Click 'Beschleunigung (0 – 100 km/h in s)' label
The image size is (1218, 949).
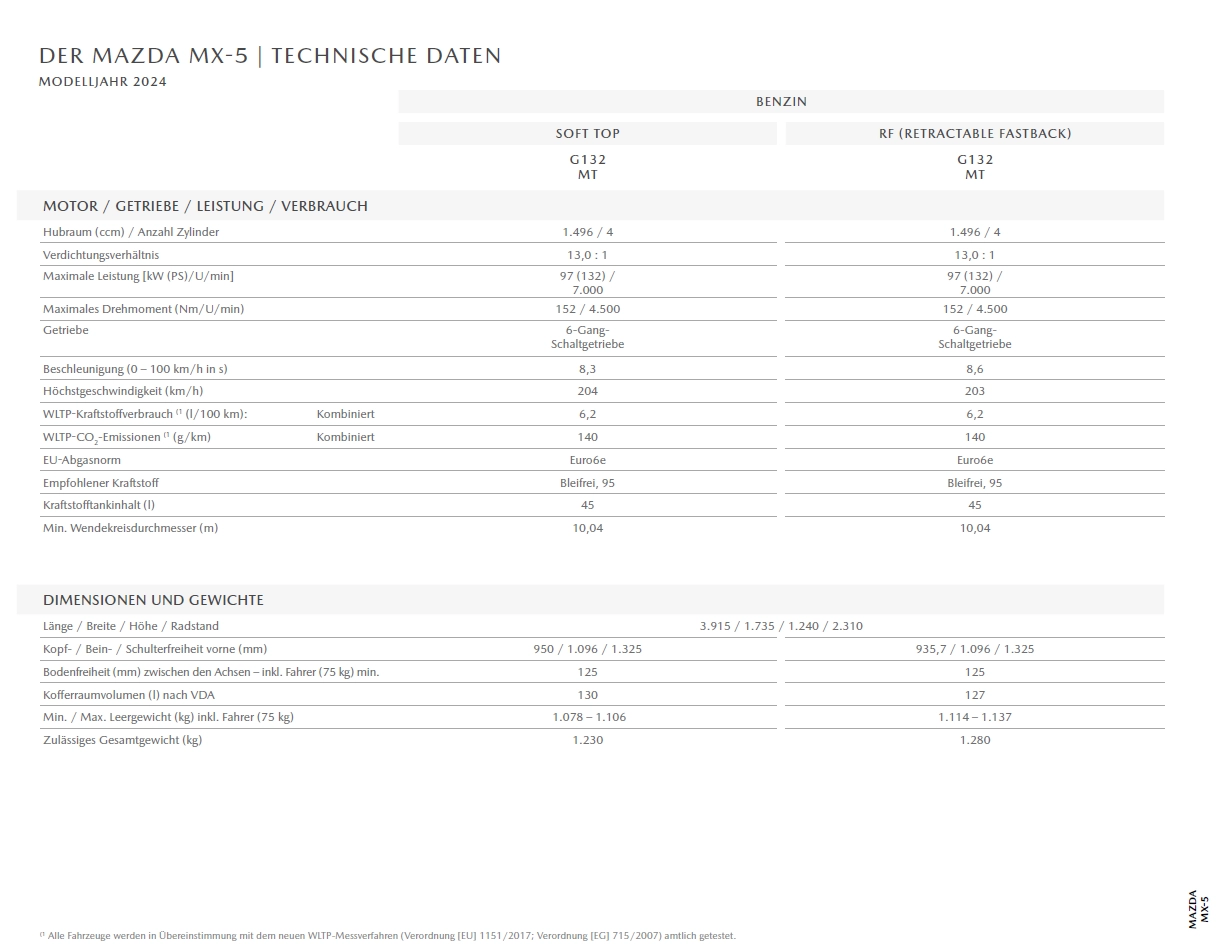click(135, 369)
